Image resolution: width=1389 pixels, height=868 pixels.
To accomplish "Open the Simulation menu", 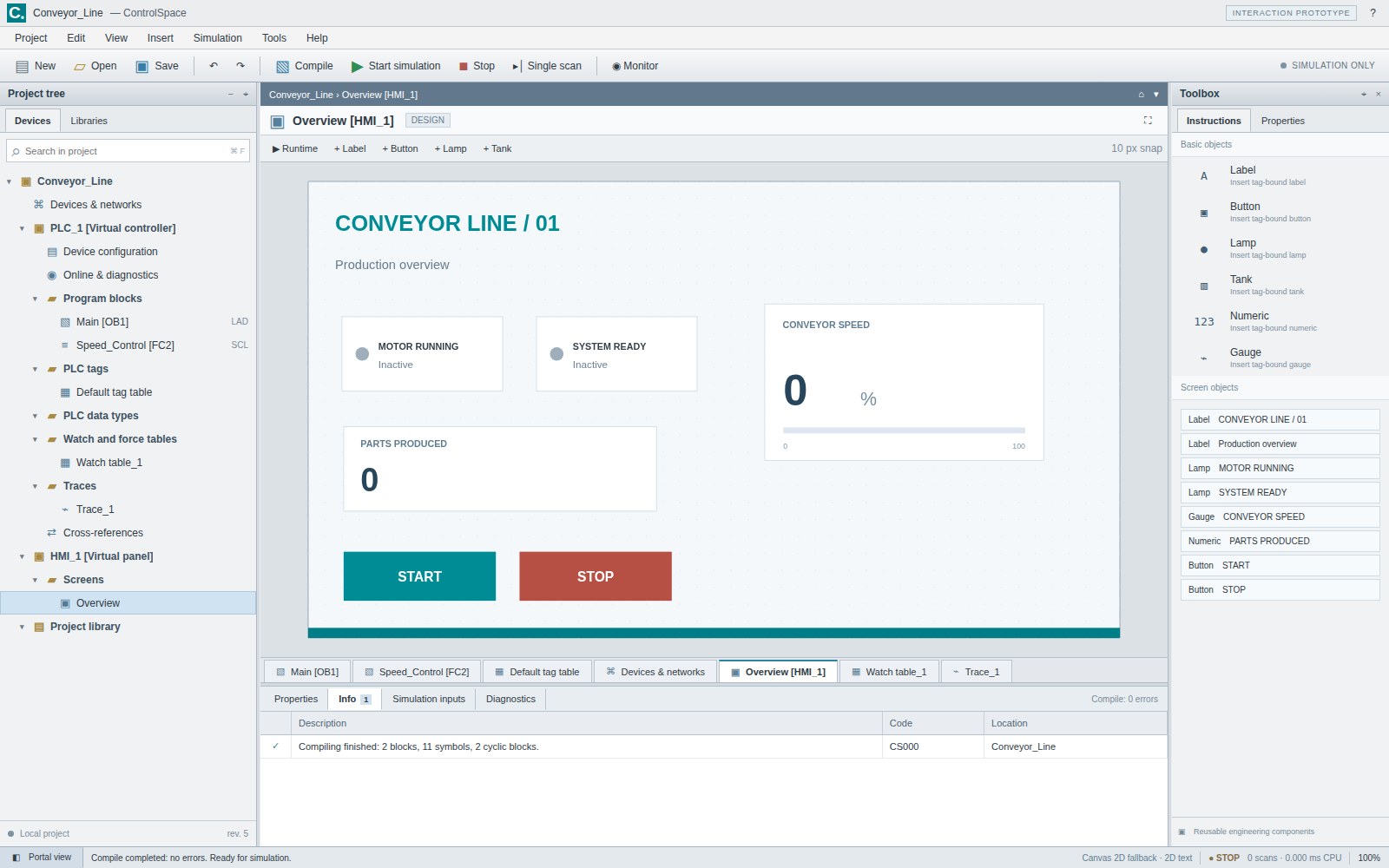I will [x=218, y=38].
